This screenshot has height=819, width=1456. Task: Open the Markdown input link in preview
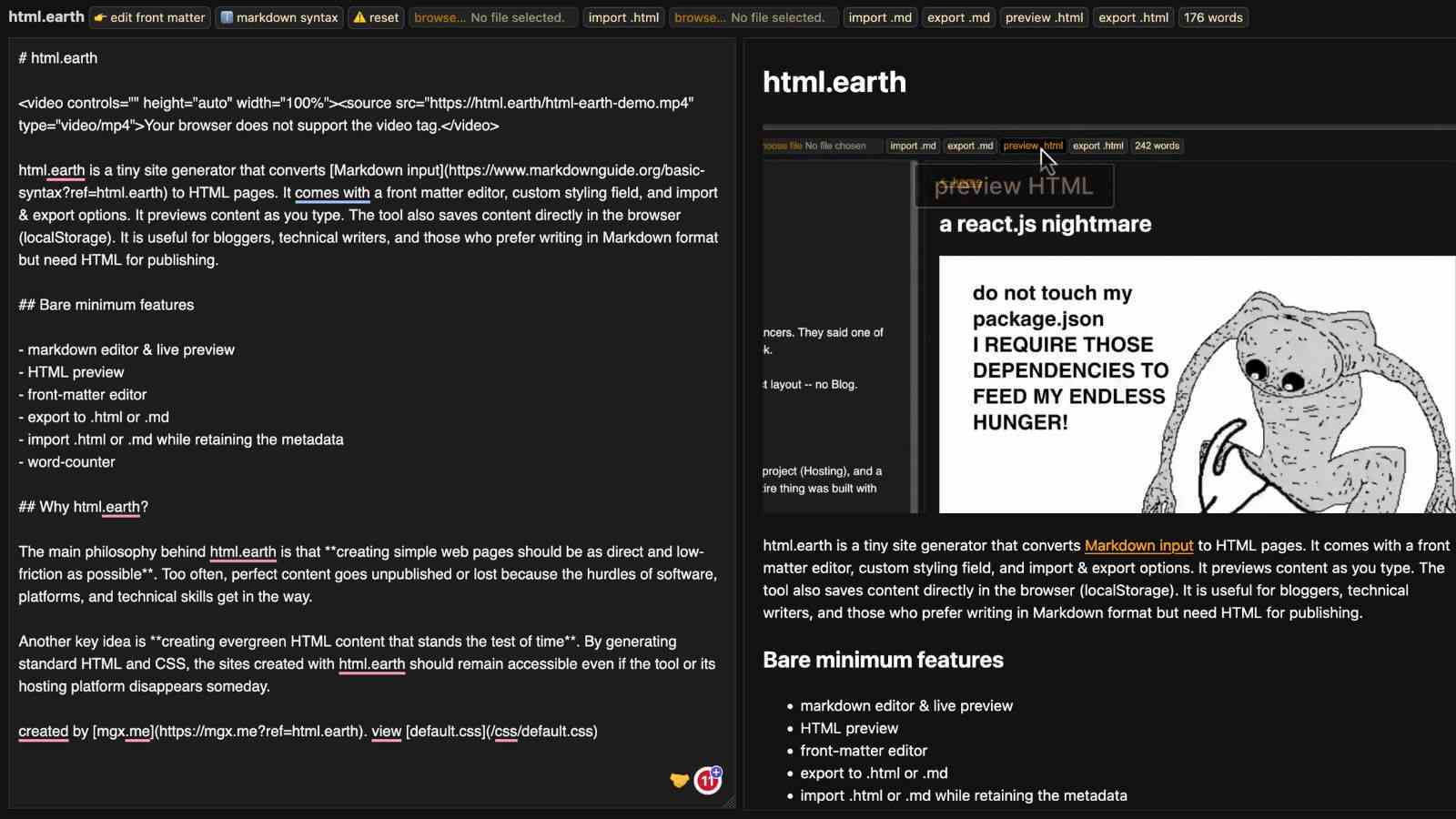[x=1138, y=545]
